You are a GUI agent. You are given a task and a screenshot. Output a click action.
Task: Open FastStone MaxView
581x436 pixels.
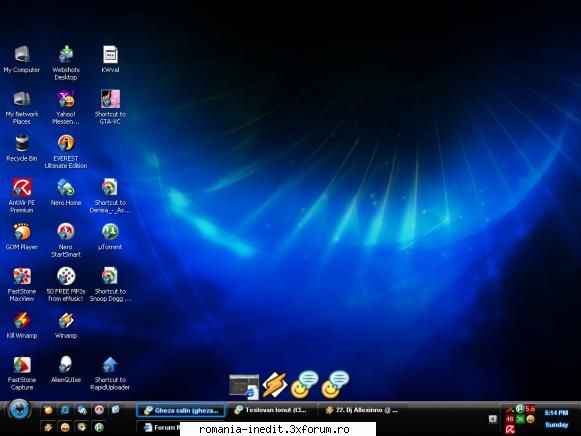click(x=21, y=284)
